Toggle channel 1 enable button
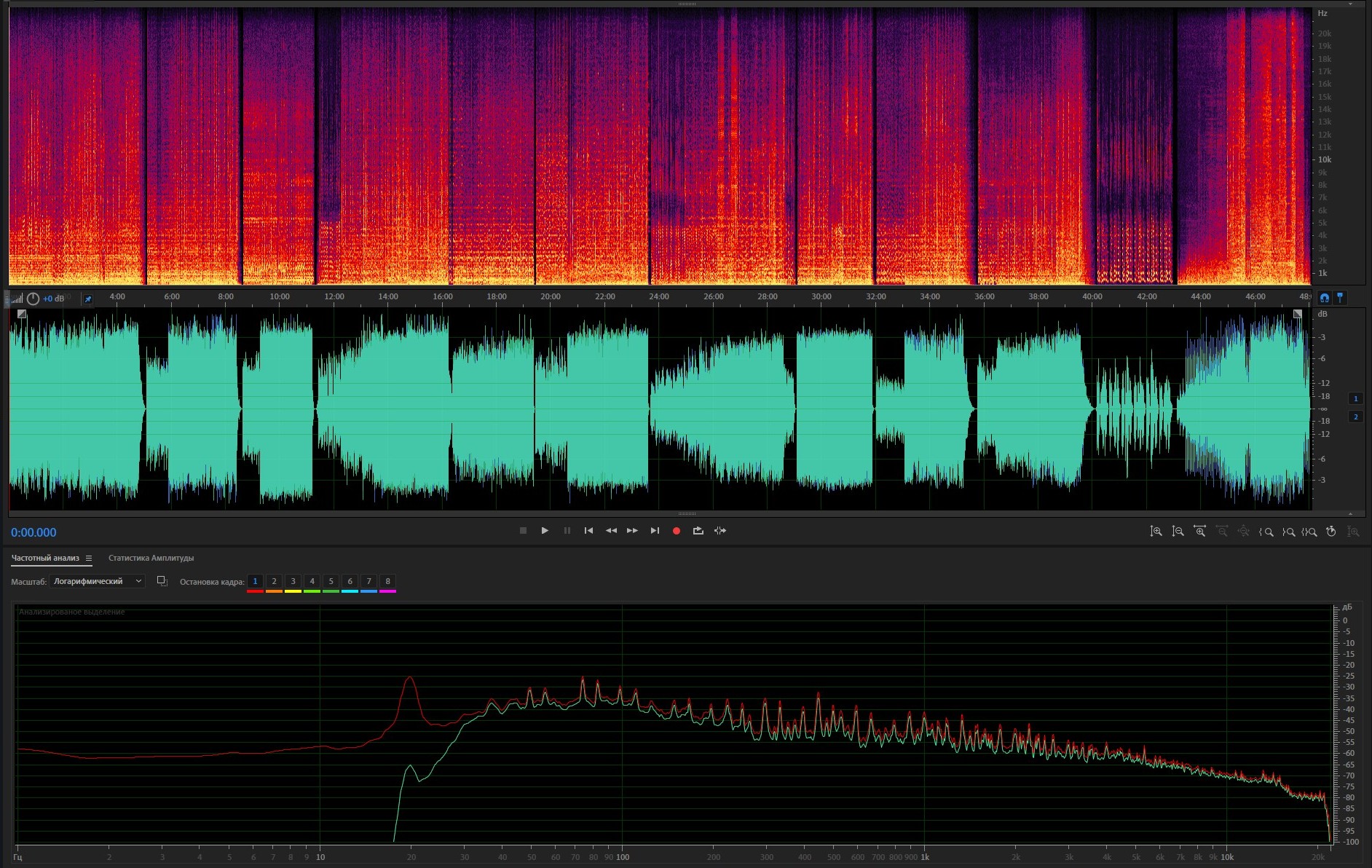 click(1355, 398)
